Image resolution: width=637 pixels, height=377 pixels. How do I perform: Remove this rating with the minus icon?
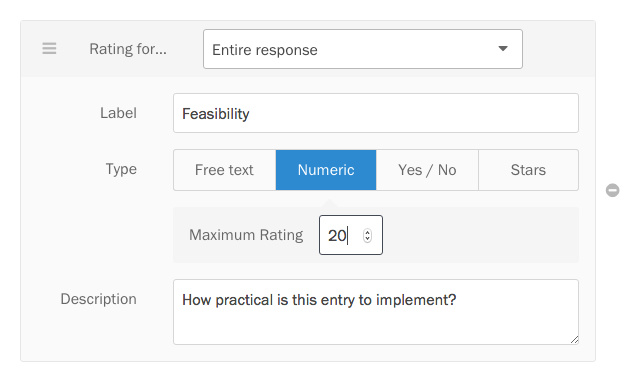[613, 190]
